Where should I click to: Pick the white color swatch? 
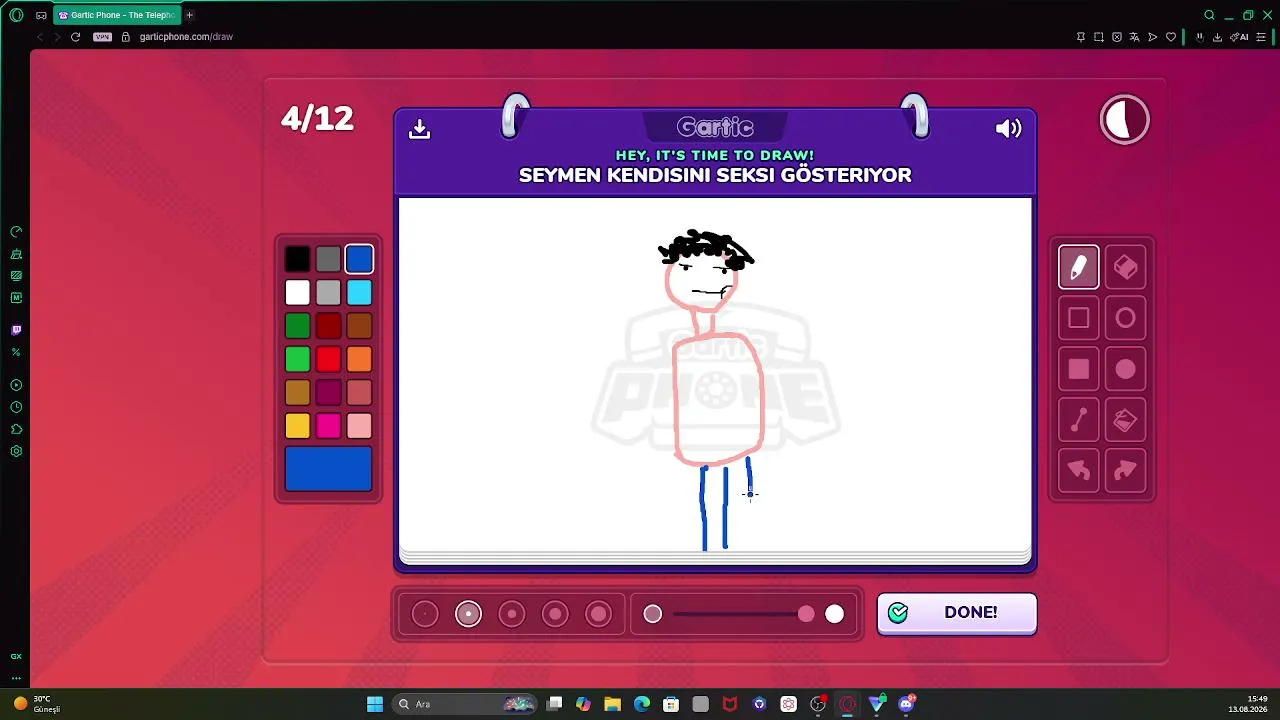click(297, 292)
